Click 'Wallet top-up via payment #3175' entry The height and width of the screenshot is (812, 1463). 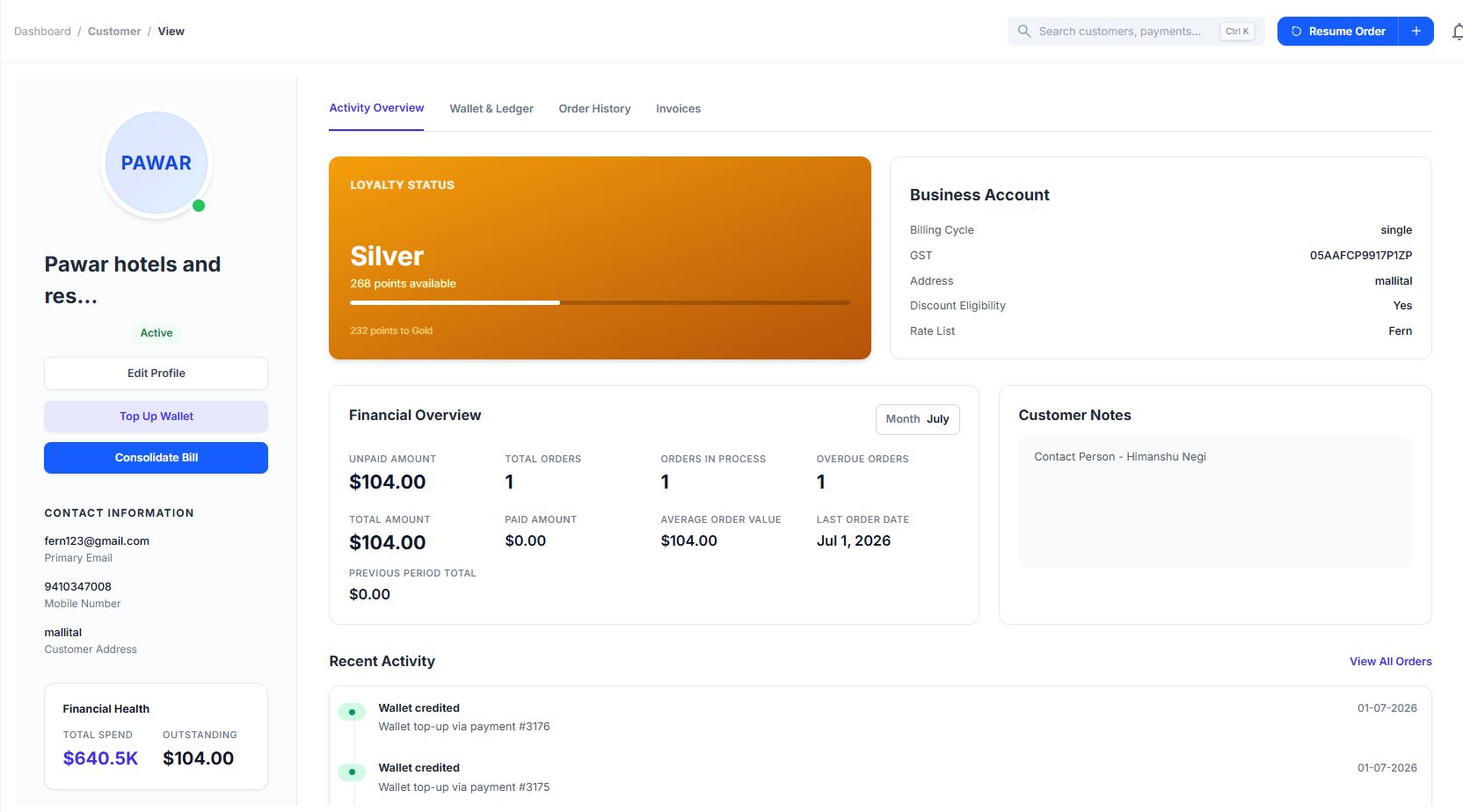(464, 787)
